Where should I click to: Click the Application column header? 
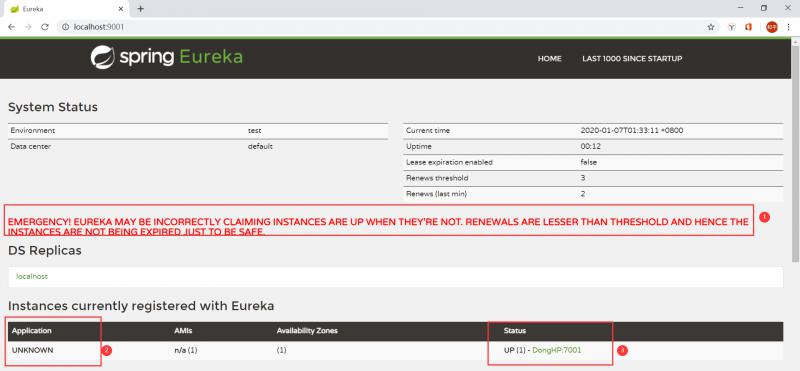coord(32,331)
